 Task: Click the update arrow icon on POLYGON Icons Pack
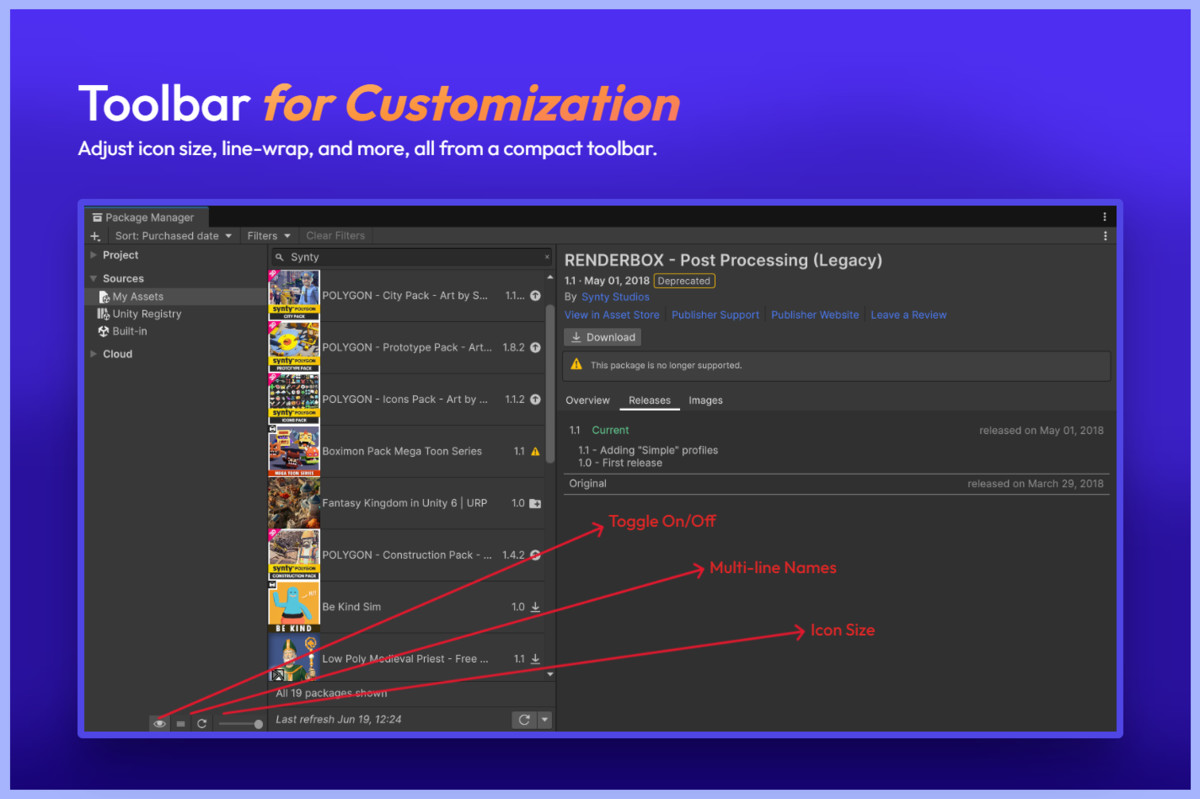pyautogui.click(x=535, y=400)
